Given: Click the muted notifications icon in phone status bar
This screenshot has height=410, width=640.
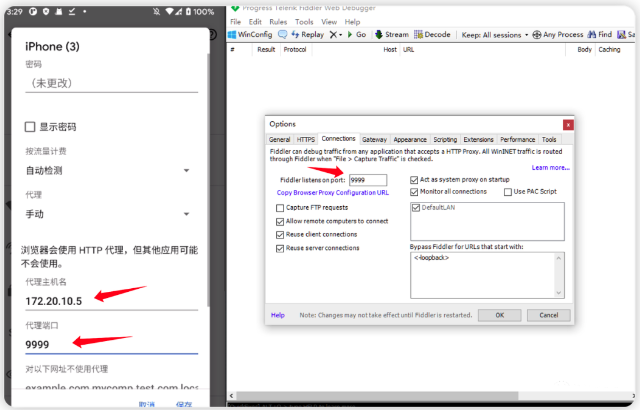Looking at the screenshot, I should (156, 11).
